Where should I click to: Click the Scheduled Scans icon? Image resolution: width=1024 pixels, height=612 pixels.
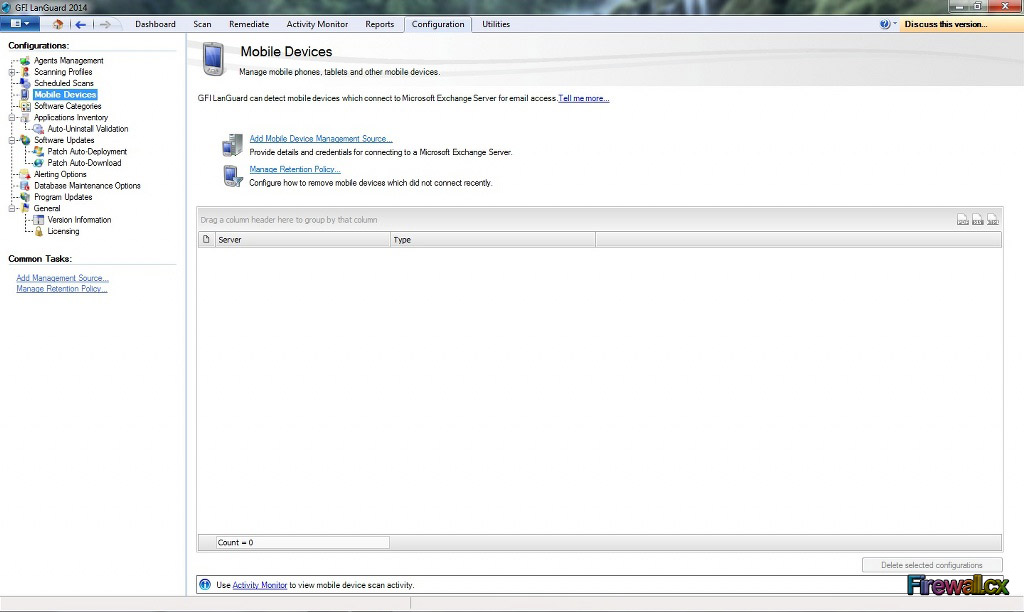point(25,84)
